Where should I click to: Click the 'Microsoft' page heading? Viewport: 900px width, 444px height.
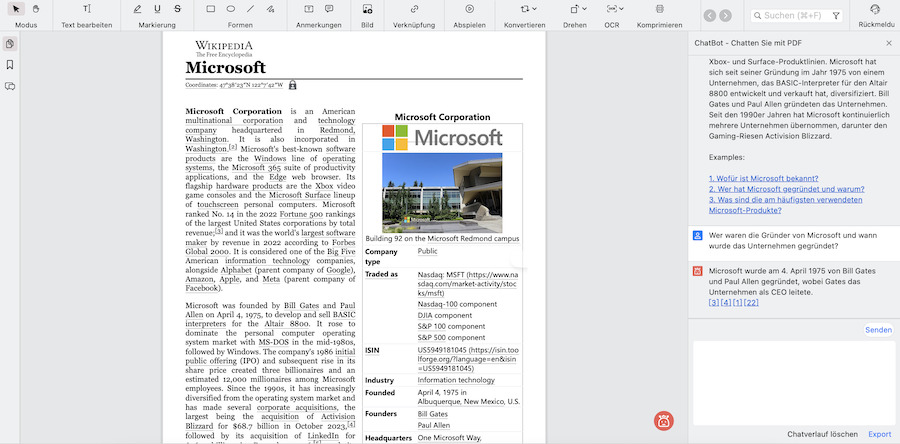coord(226,68)
